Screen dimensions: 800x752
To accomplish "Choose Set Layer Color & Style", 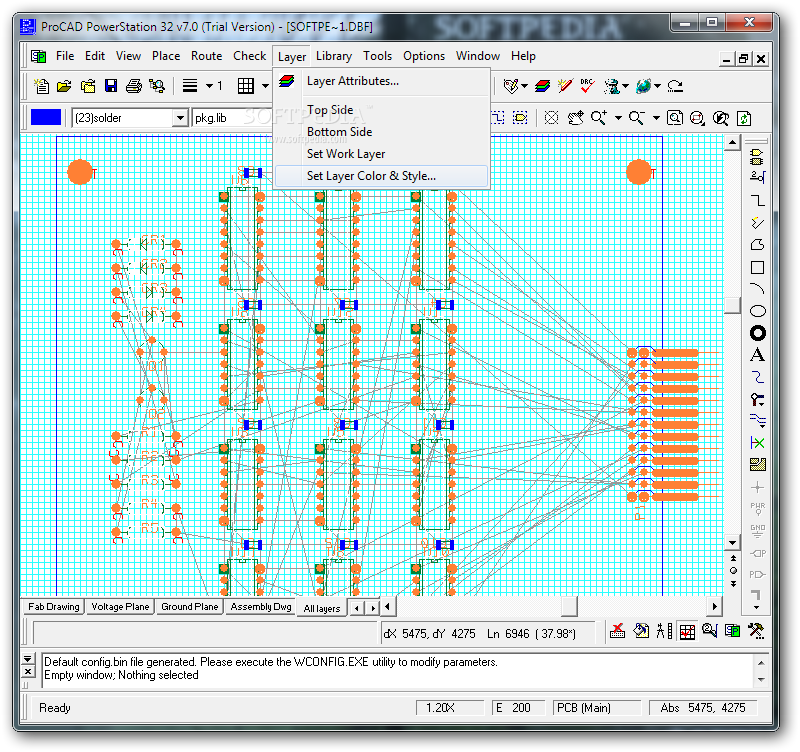I will coord(382,176).
